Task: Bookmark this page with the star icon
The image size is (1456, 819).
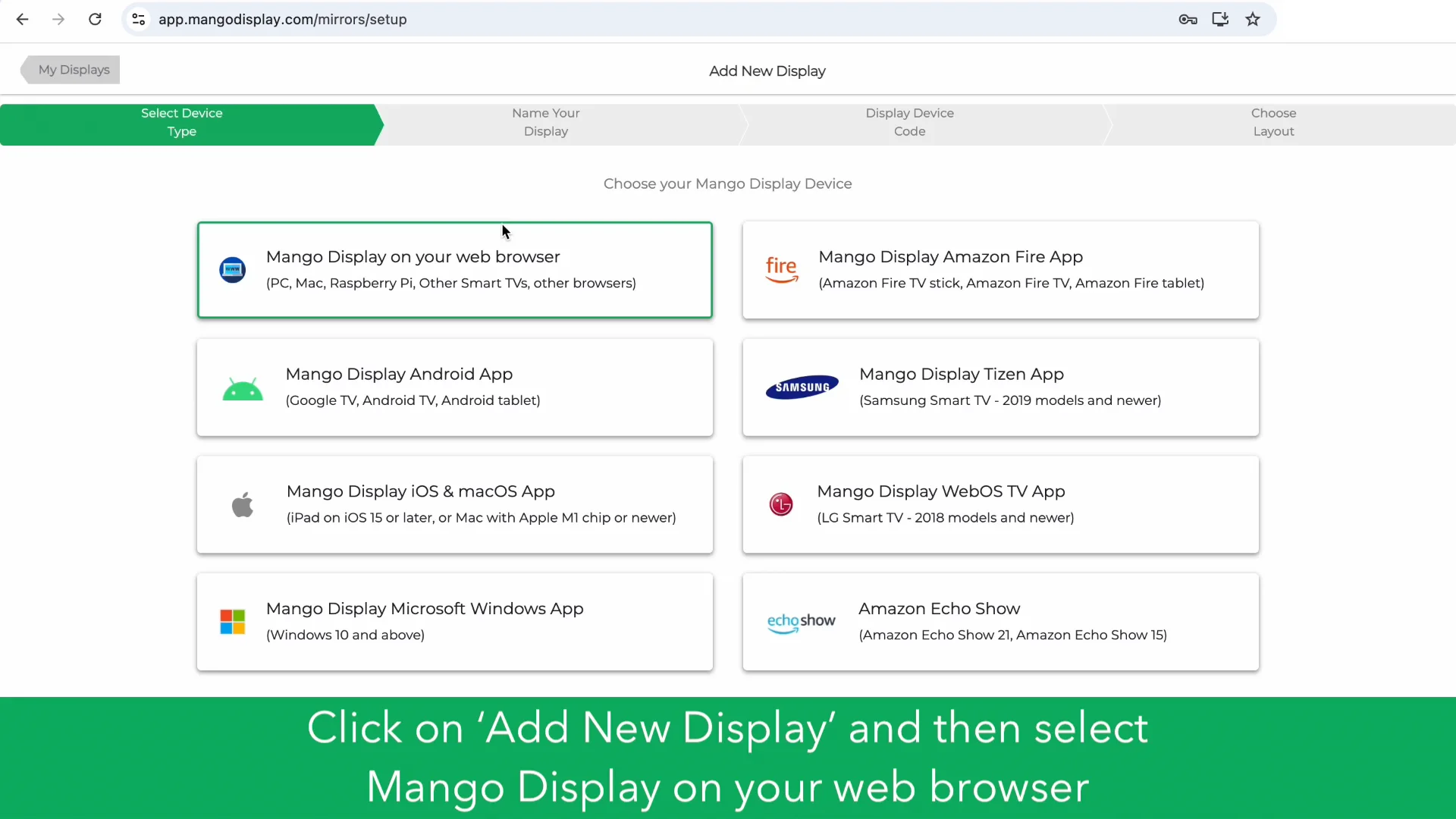Action: (1253, 20)
